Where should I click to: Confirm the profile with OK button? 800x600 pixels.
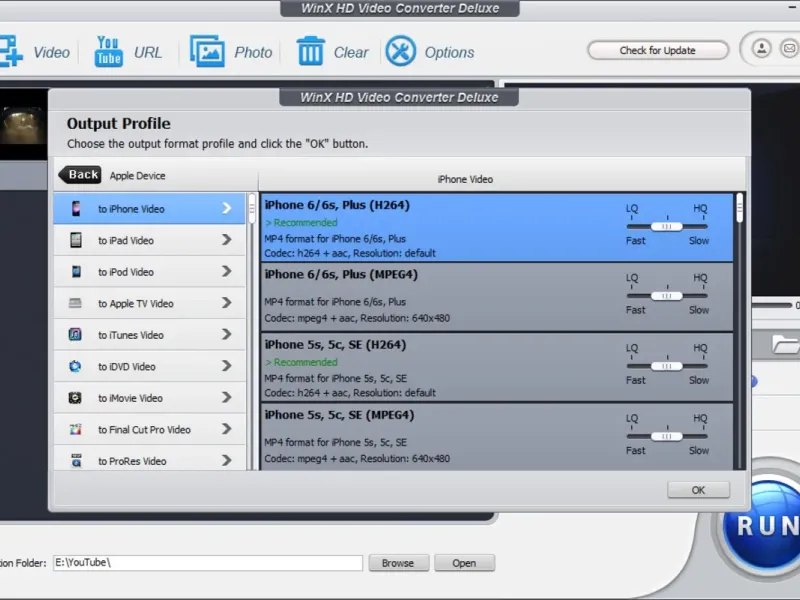(x=698, y=490)
